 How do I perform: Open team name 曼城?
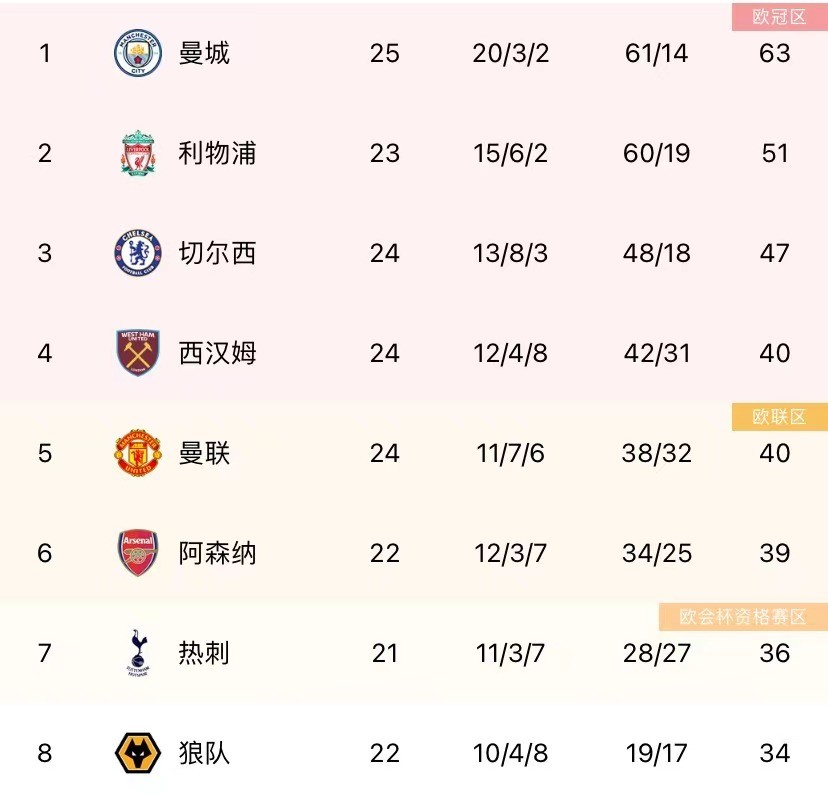[x=204, y=53]
